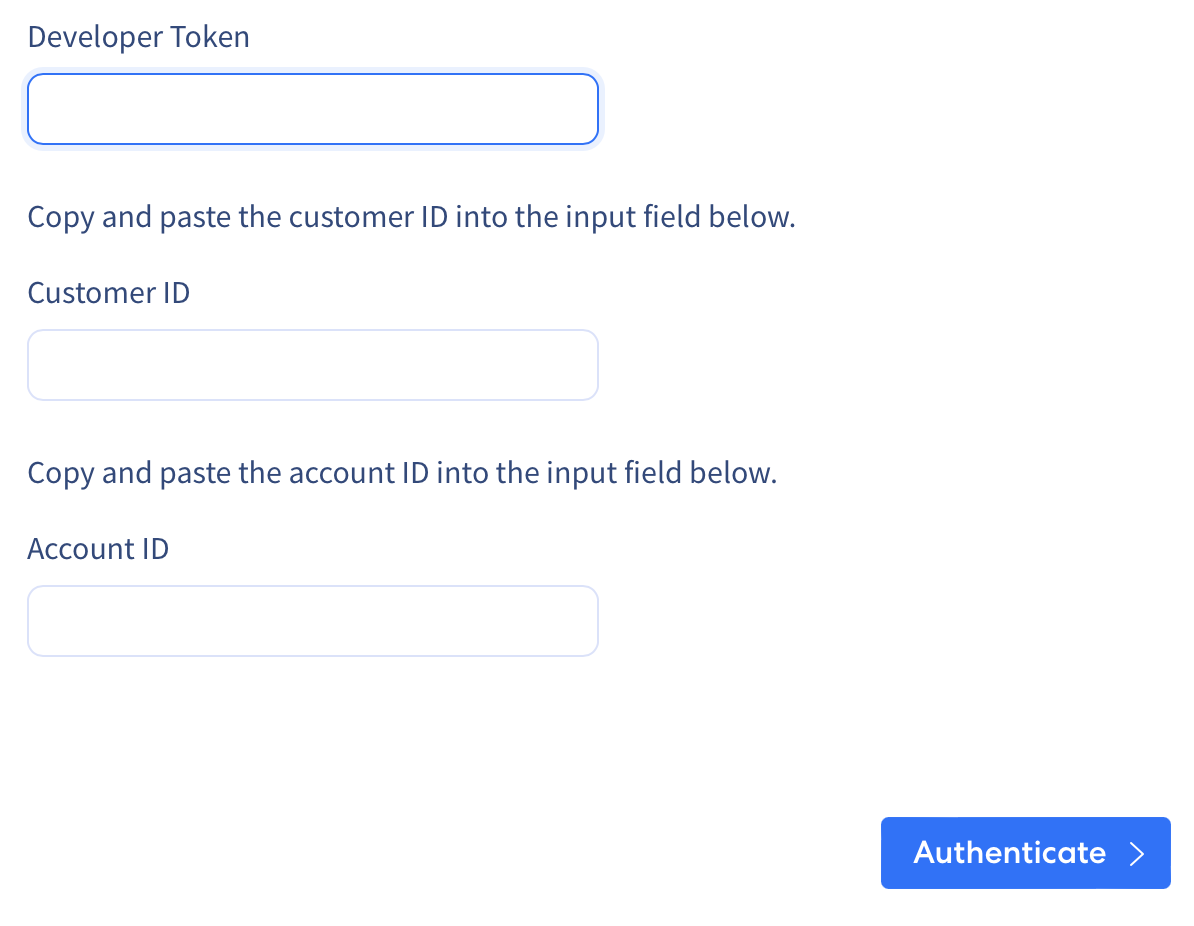This screenshot has height=926, width=1194.
Task: Click the Customer ID label
Action: (109, 292)
